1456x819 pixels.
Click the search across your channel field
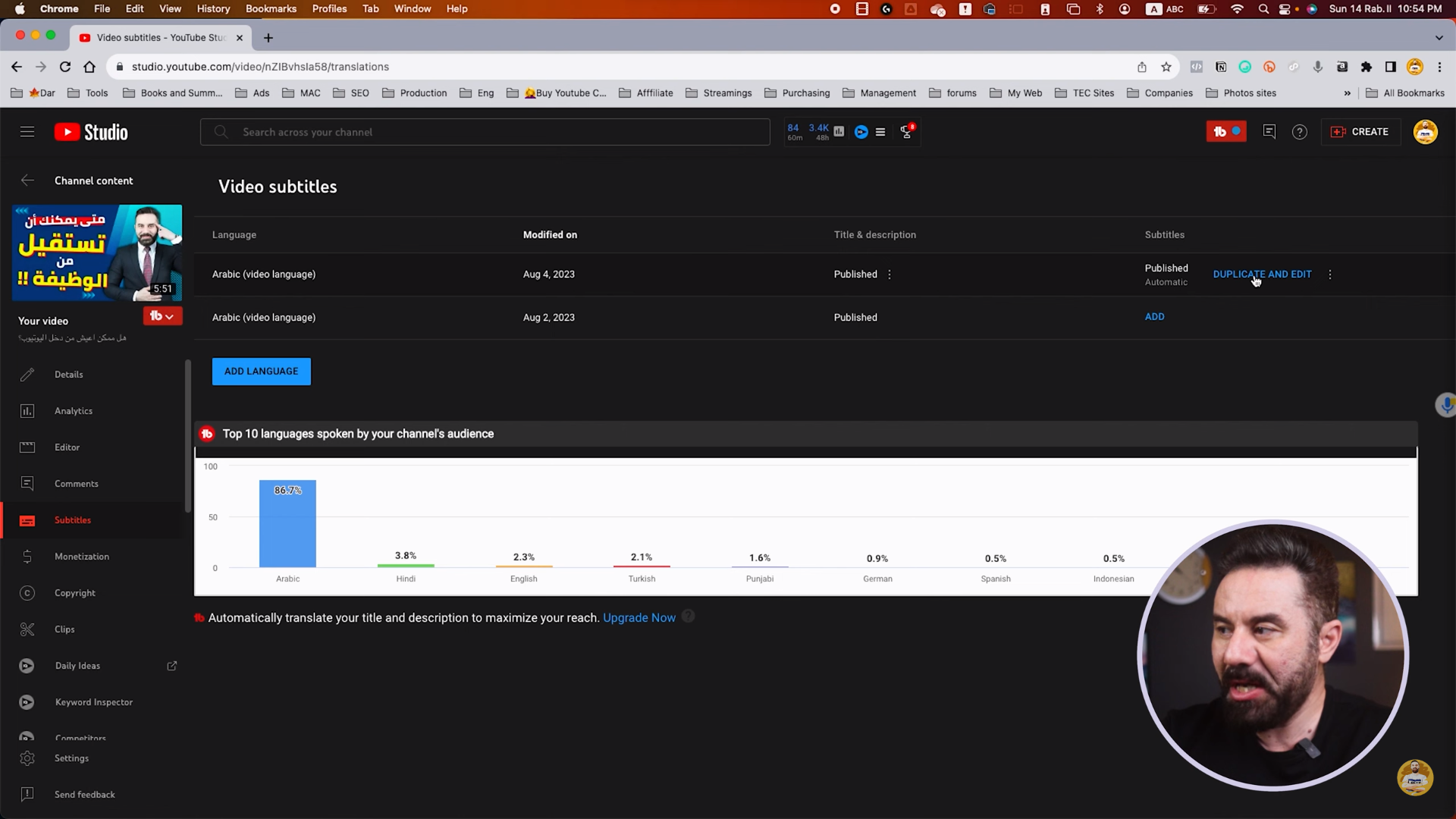tap(485, 132)
